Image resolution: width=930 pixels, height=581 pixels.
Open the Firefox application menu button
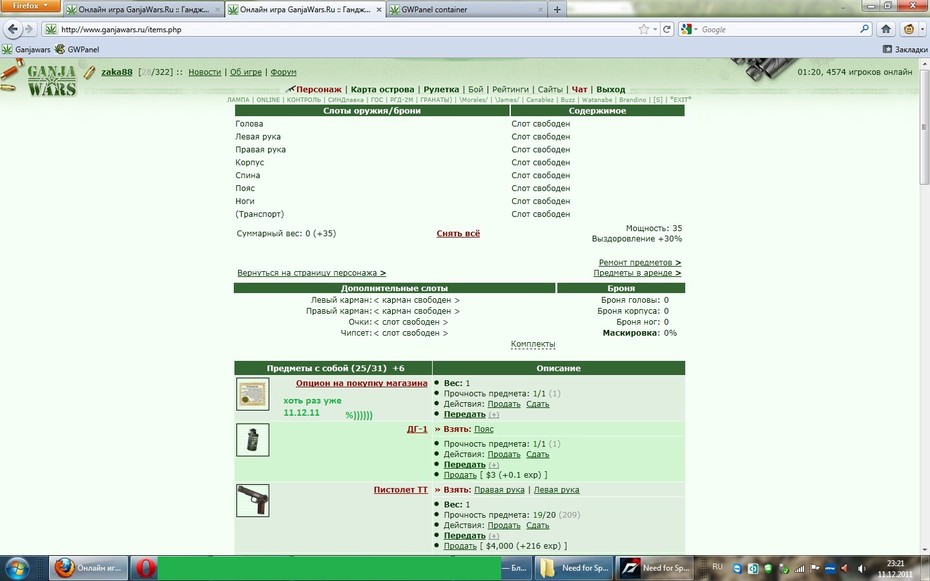pyautogui.click(x=30, y=6)
